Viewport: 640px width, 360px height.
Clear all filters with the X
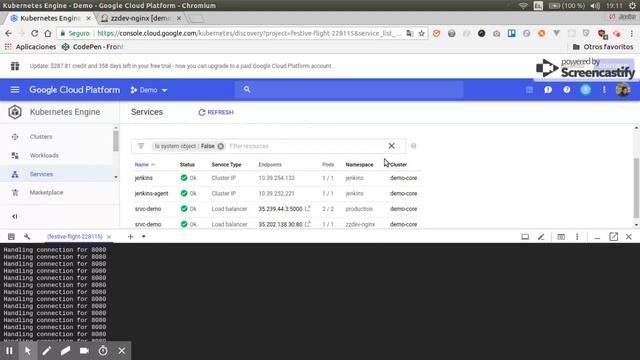[391, 146]
